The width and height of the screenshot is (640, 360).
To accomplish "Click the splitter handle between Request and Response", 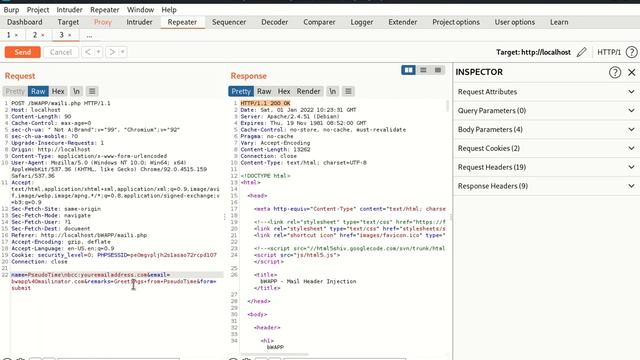I will click(224, 217).
